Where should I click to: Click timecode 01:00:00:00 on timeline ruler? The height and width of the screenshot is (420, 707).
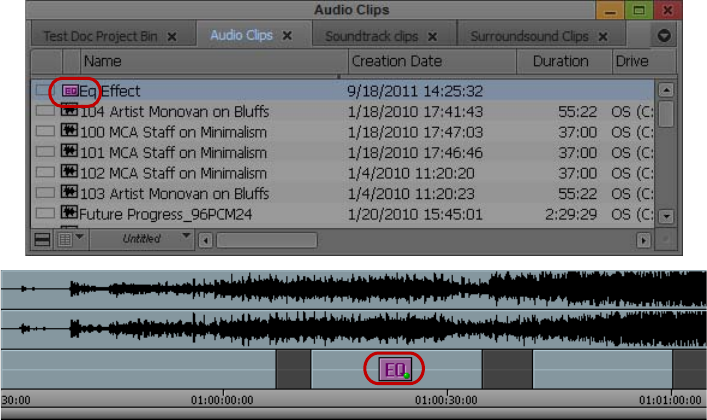coord(222,400)
